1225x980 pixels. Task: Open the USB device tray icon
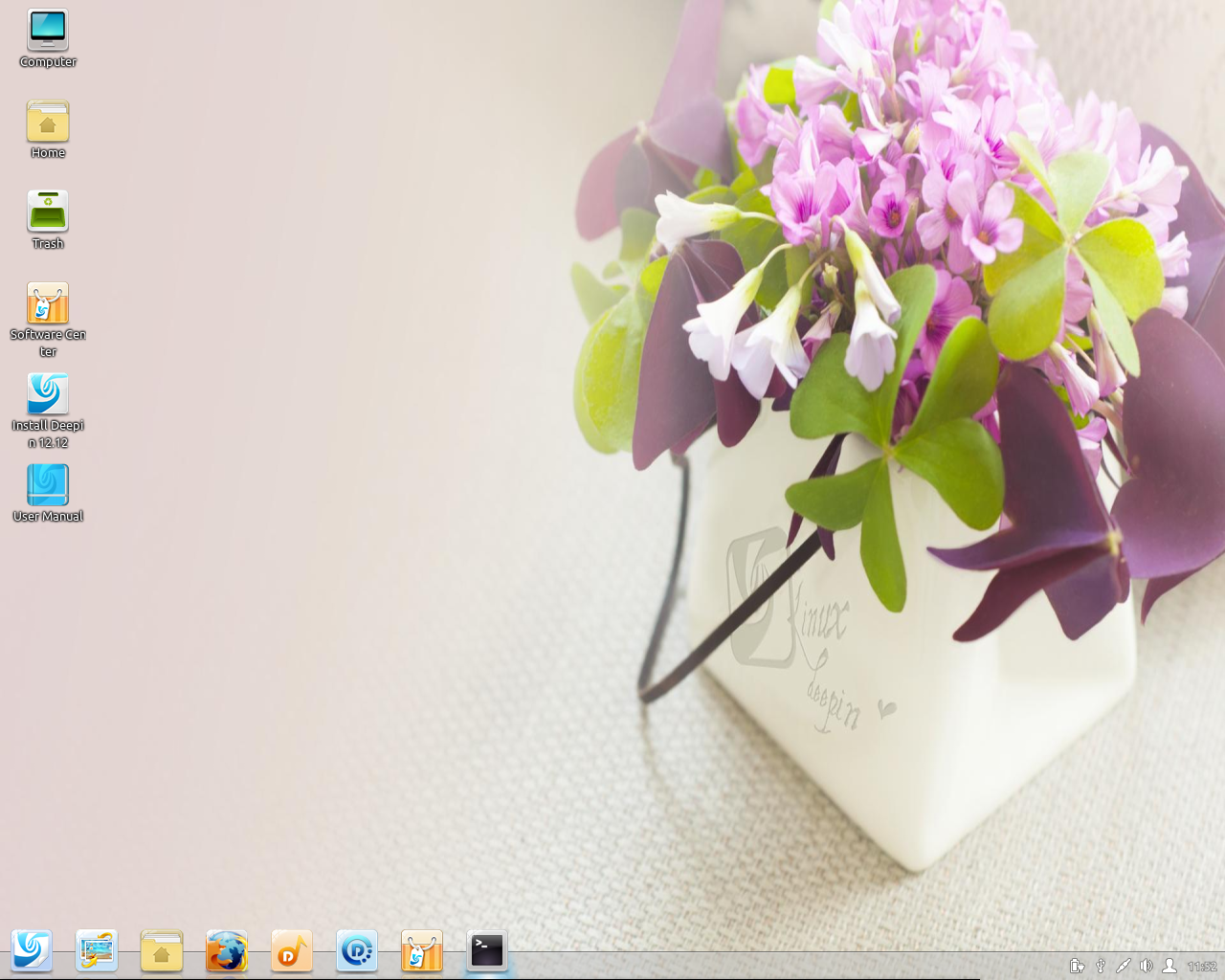click(1101, 966)
